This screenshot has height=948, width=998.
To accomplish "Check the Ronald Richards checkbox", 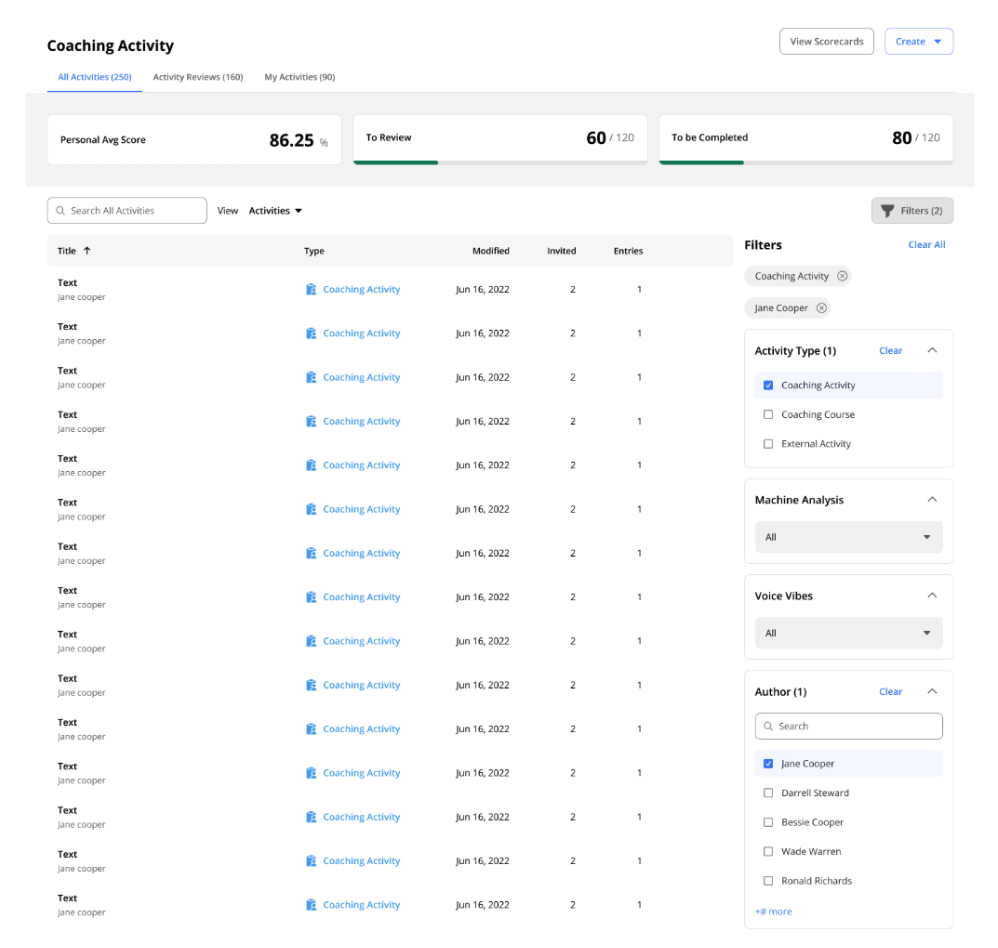I will pyautogui.click(x=768, y=881).
